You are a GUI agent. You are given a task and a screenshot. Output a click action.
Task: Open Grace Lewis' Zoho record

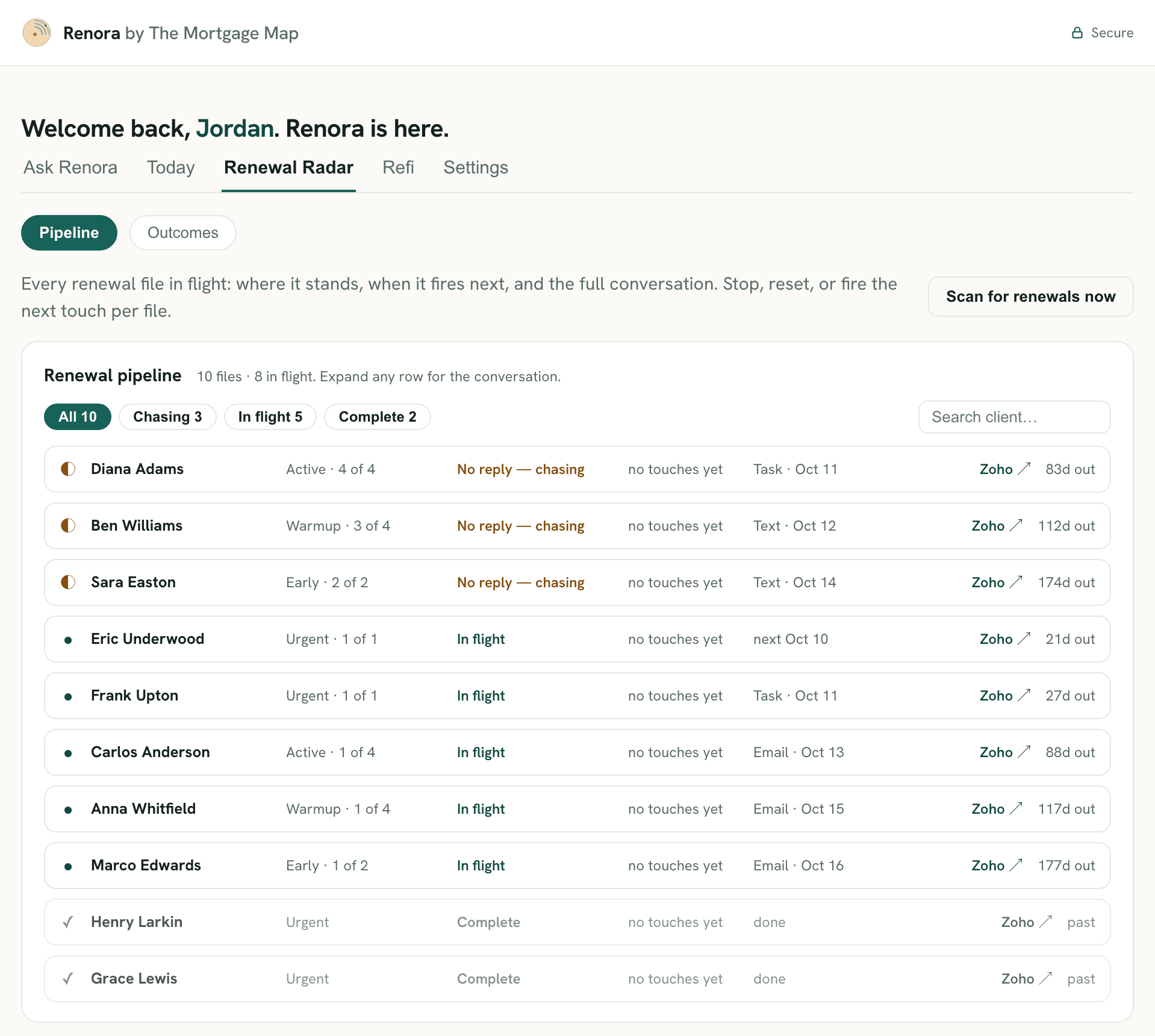click(1027, 979)
